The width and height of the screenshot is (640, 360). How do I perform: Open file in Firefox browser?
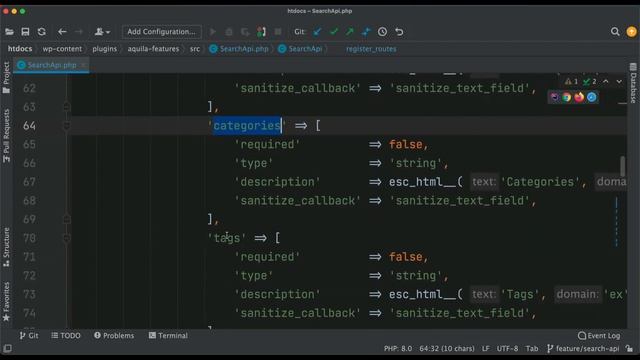(579, 97)
